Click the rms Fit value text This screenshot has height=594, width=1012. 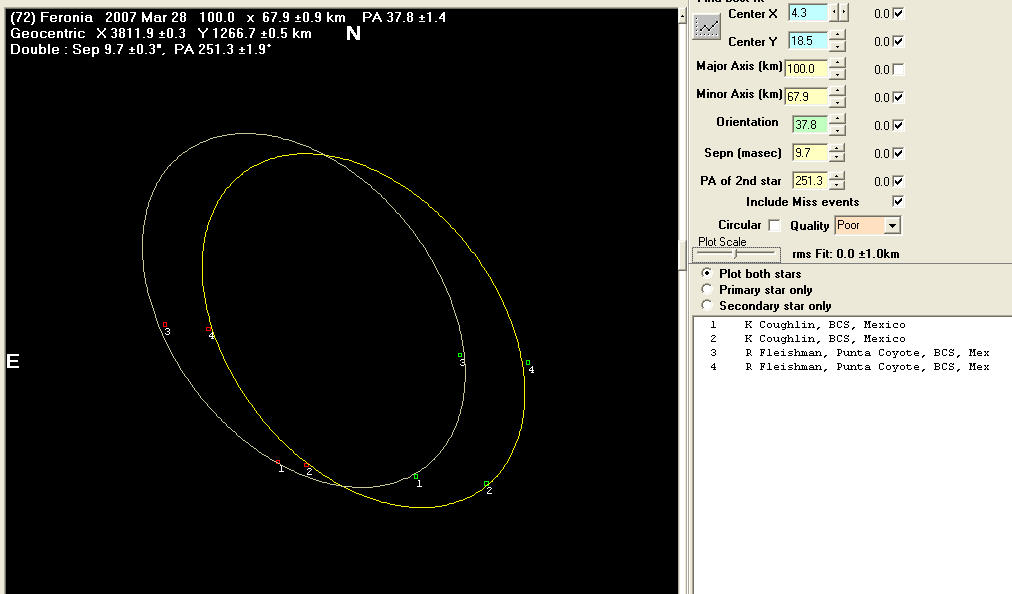pos(845,254)
